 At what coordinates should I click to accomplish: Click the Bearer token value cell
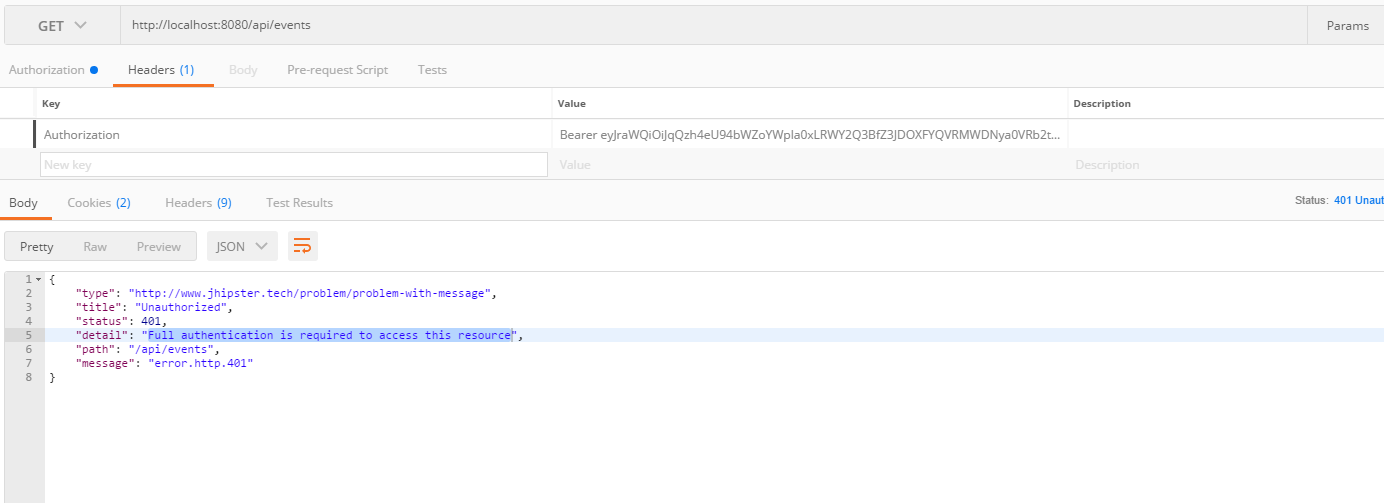pos(809,135)
